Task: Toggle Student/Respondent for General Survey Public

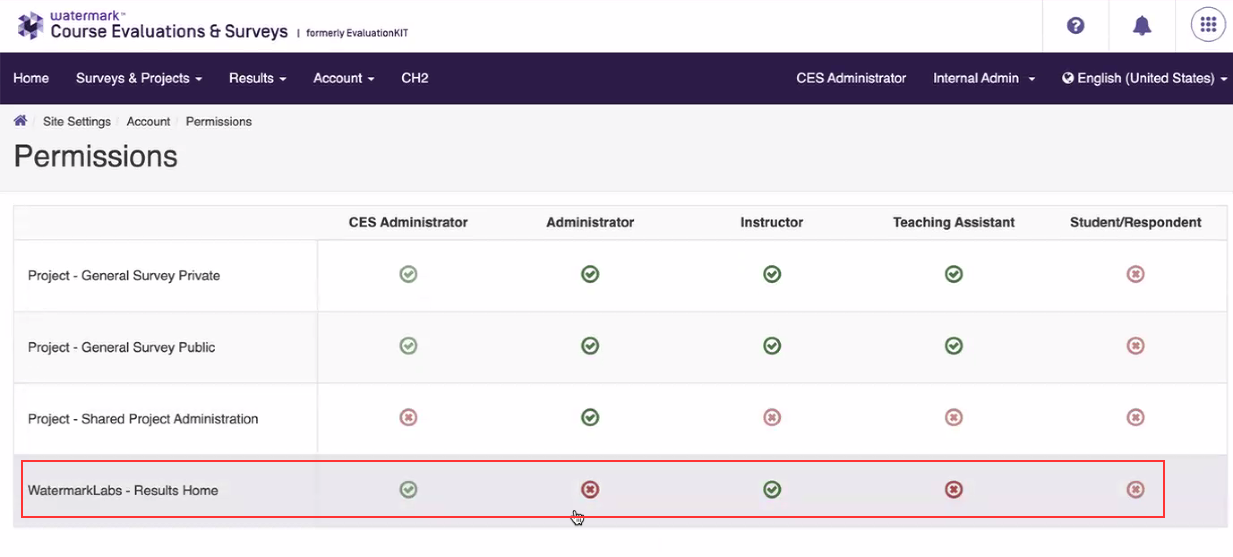Action: pos(1135,346)
